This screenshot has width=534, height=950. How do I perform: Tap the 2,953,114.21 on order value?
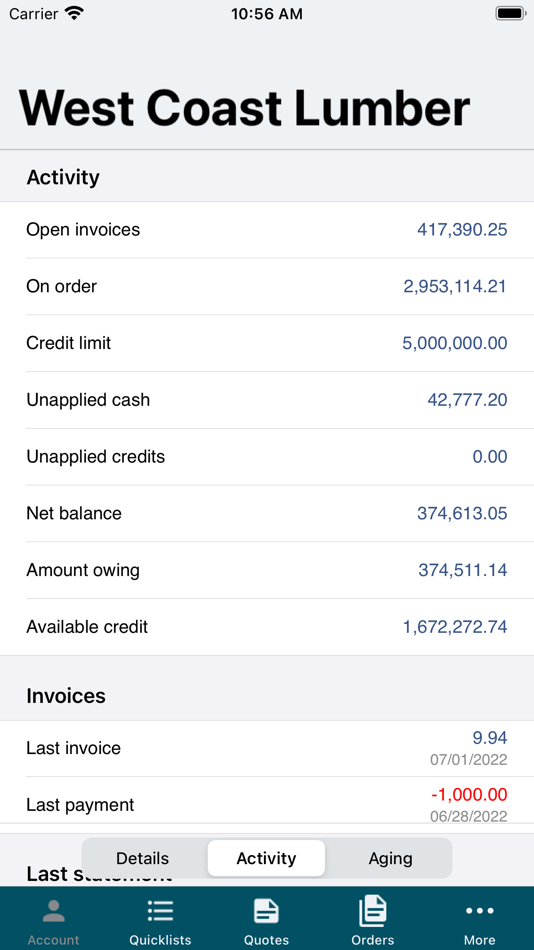tap(455, 286)
